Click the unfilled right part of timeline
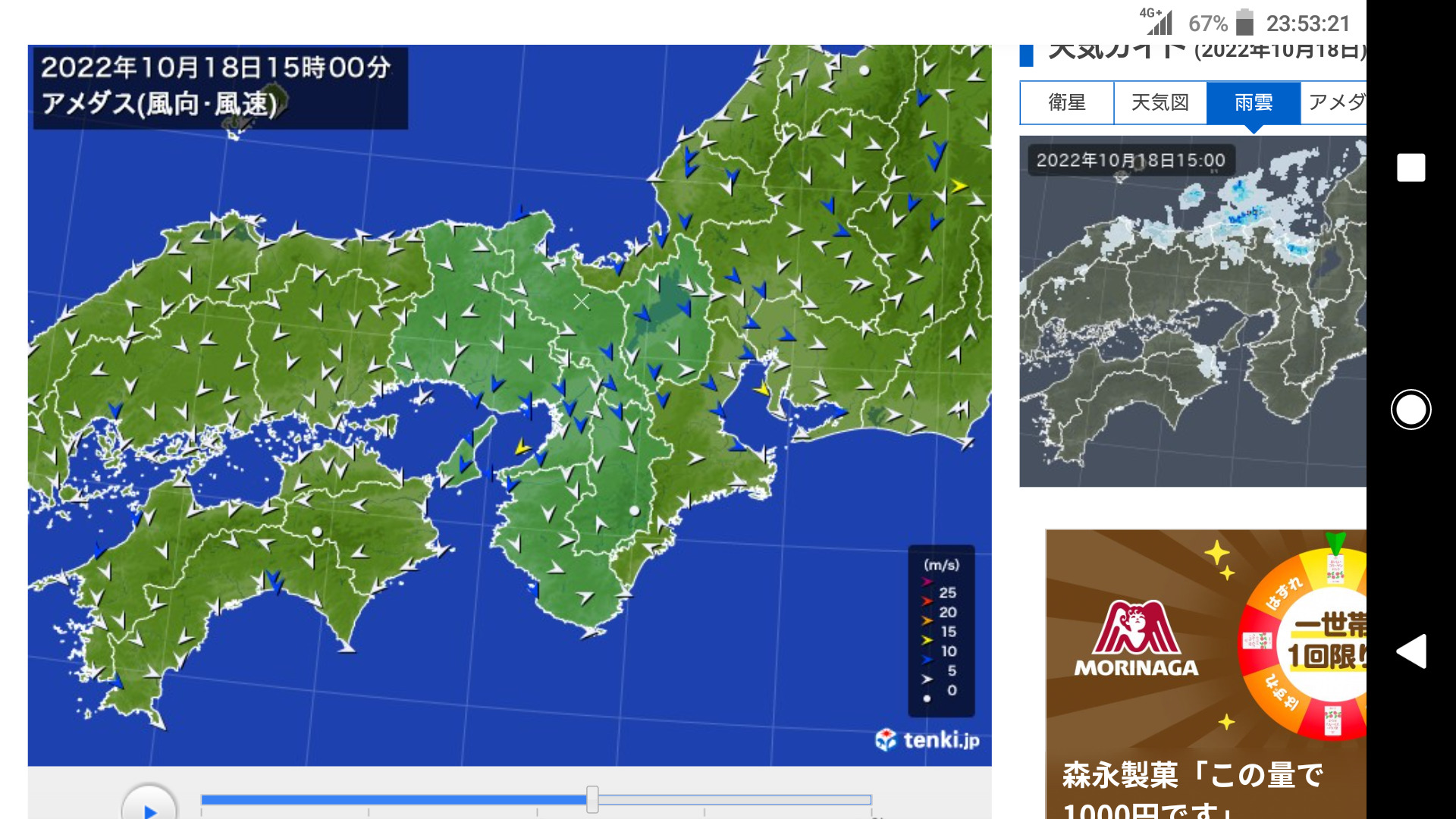Viewport: 1456px width, 819px height. [734, 799]
